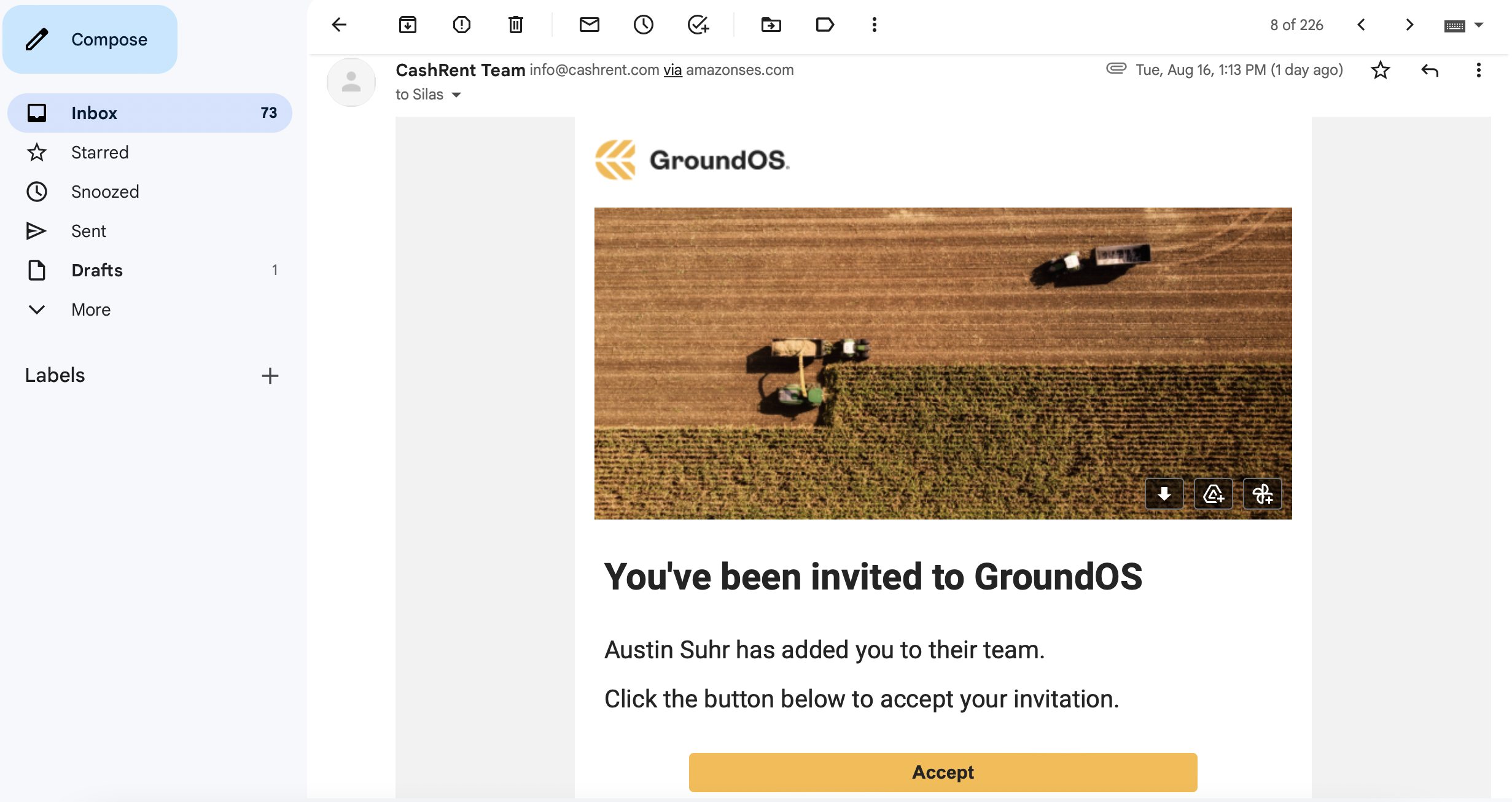Delete this email with trash icon
Screen dimensions: 1512x802
(515, 25)
